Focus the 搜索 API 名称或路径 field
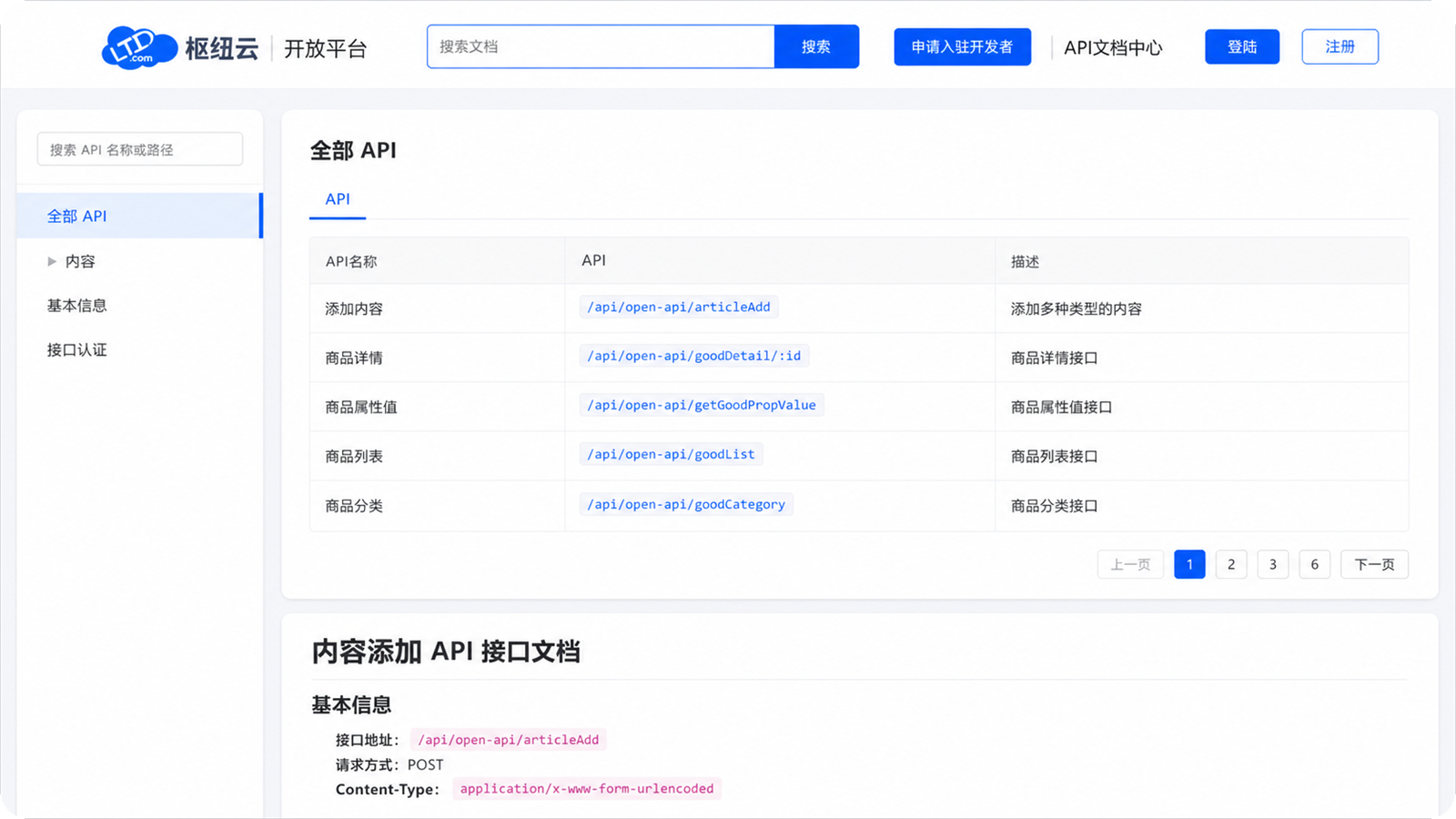The height and width of the screenshot is (819, 1456). (140, 149)
